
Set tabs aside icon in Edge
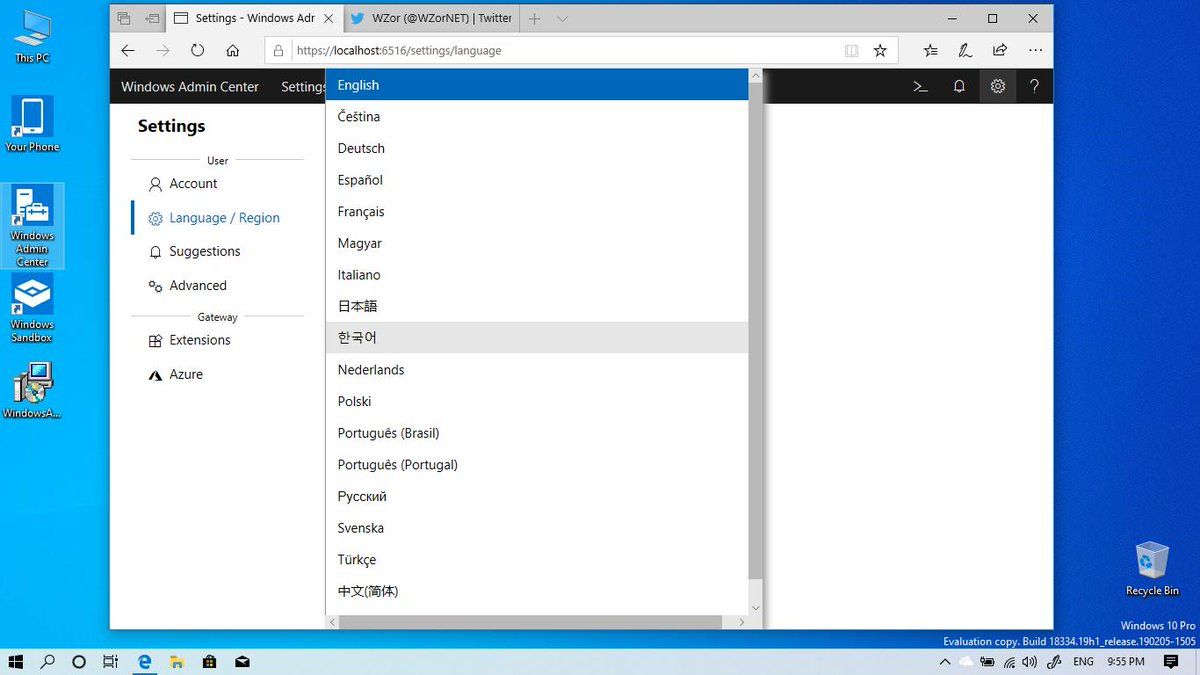[x=152, y=18]
